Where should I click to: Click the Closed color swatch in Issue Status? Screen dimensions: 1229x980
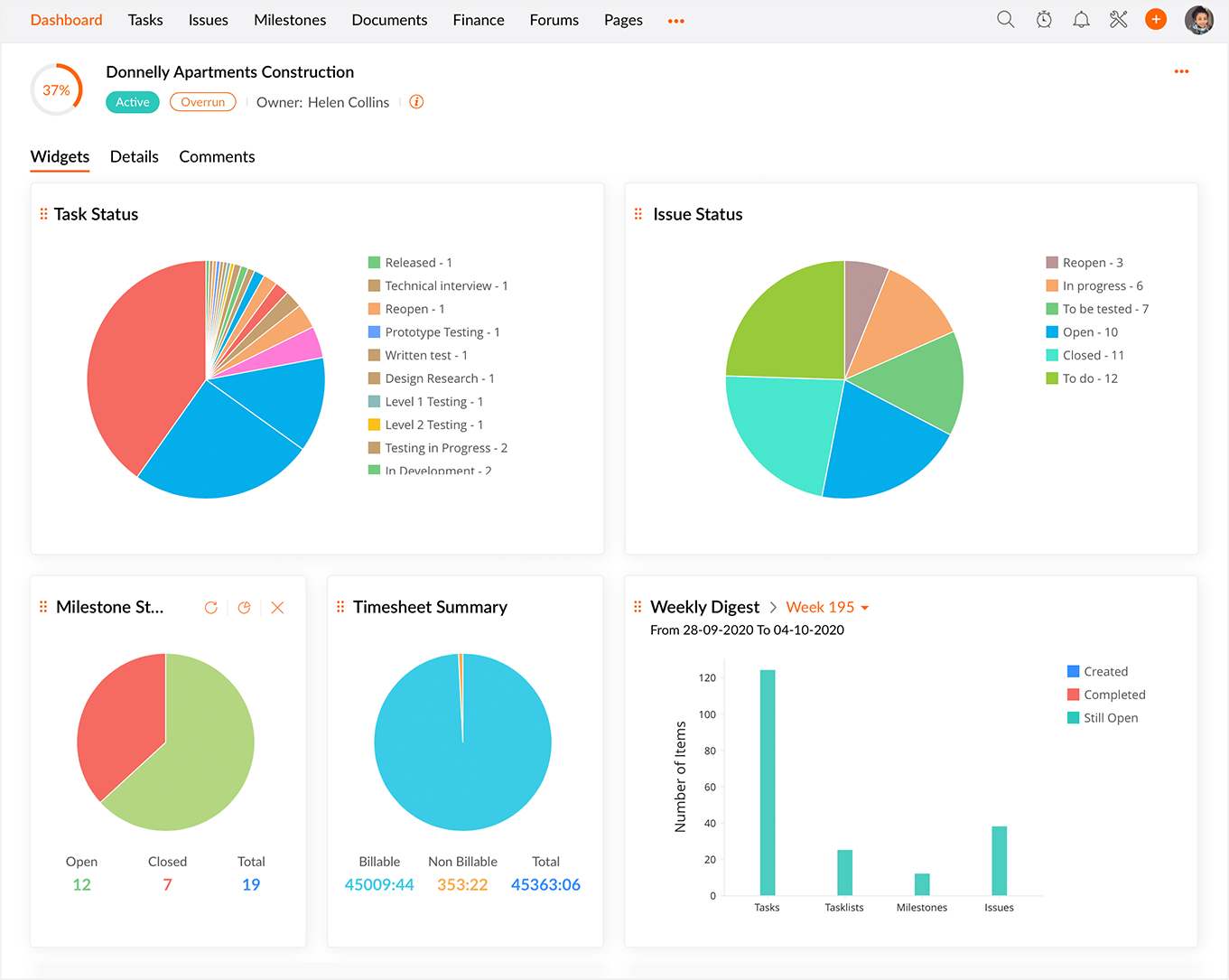pos(1052,355)
